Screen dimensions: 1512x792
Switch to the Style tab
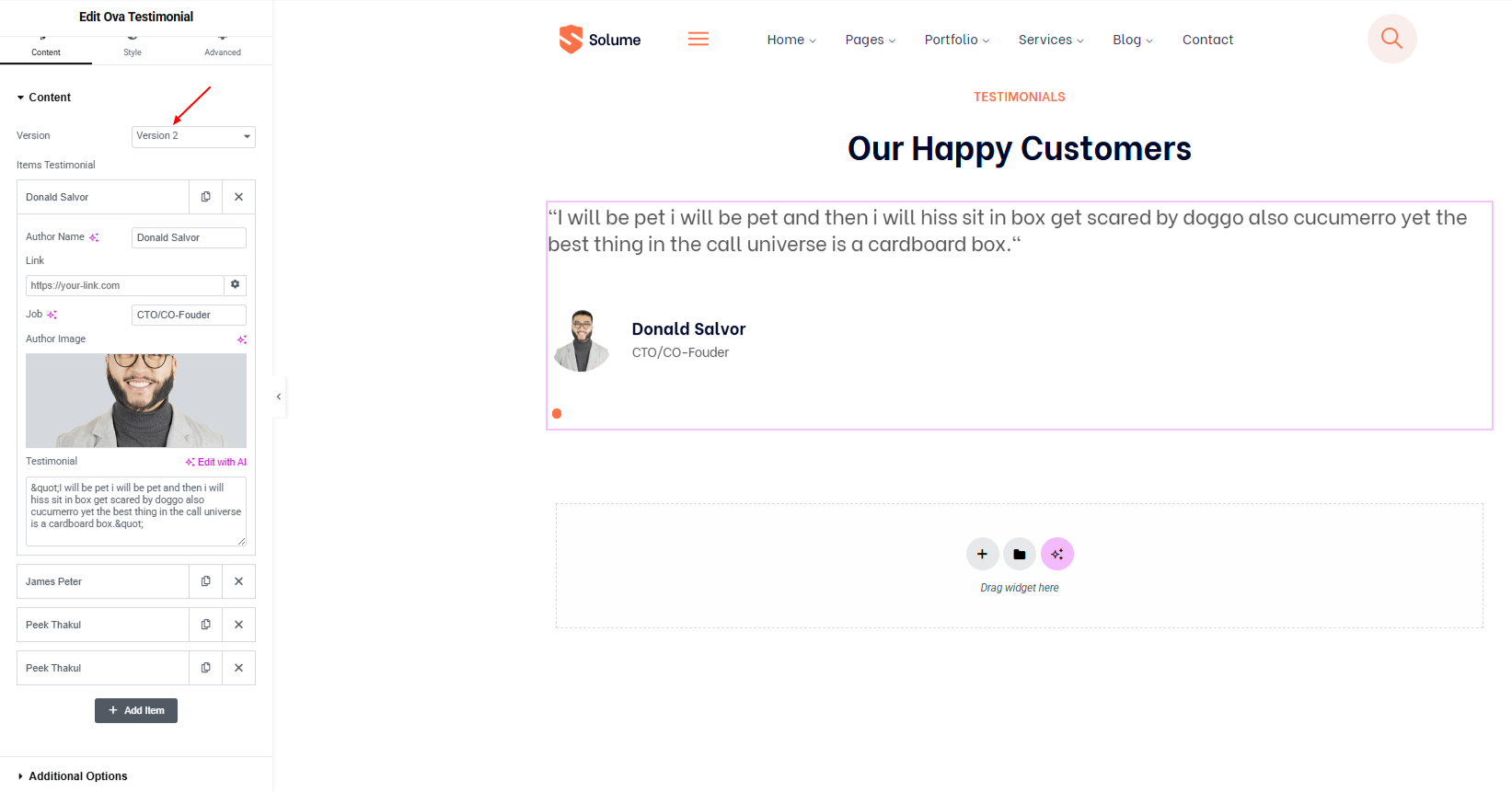133,46
